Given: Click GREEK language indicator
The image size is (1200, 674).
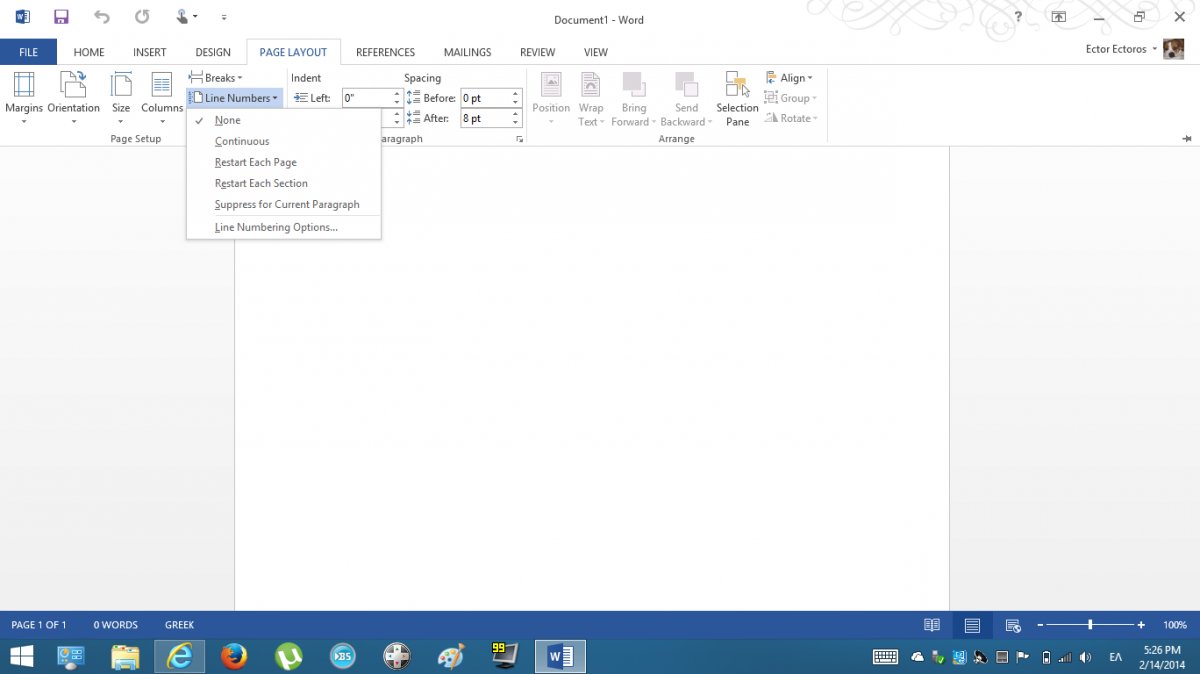Looking at the screenshot, I should click(x=180, y=625).
